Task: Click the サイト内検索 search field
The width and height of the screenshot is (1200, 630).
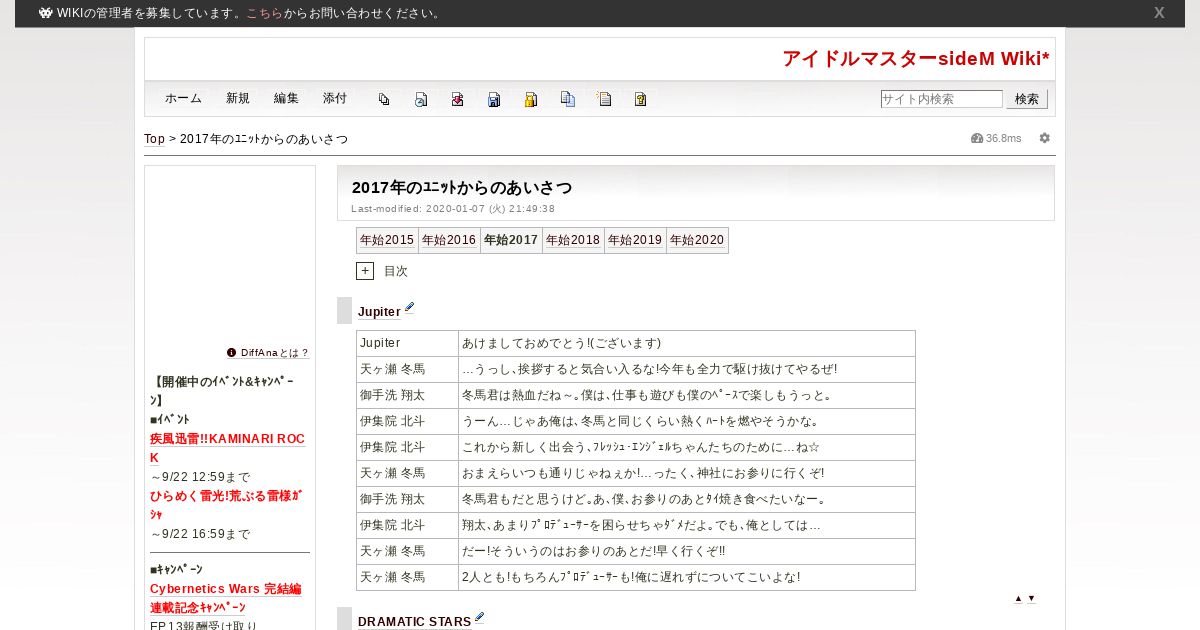Action: (x=941, y=99)
